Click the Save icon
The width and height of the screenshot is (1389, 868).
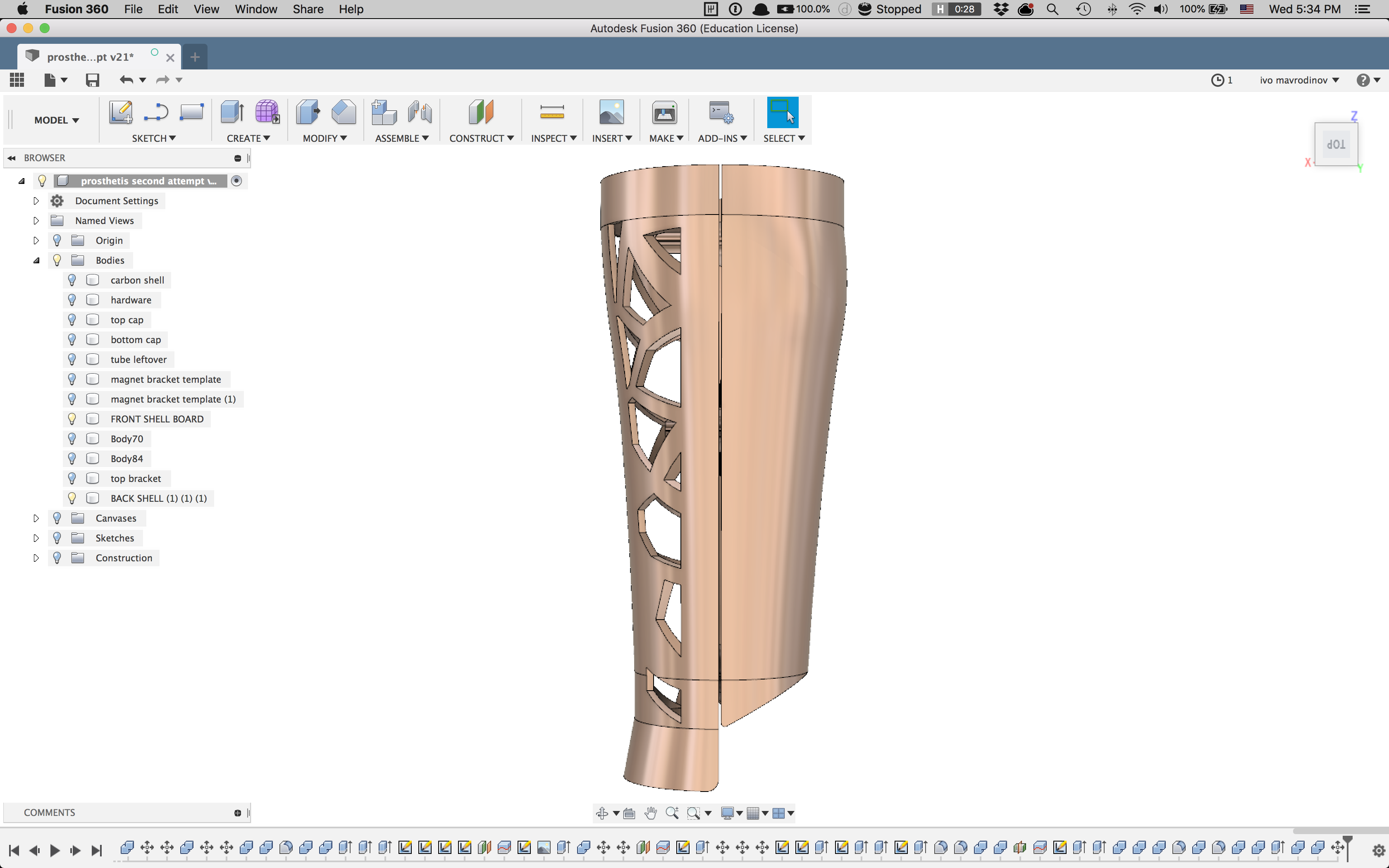93,80
